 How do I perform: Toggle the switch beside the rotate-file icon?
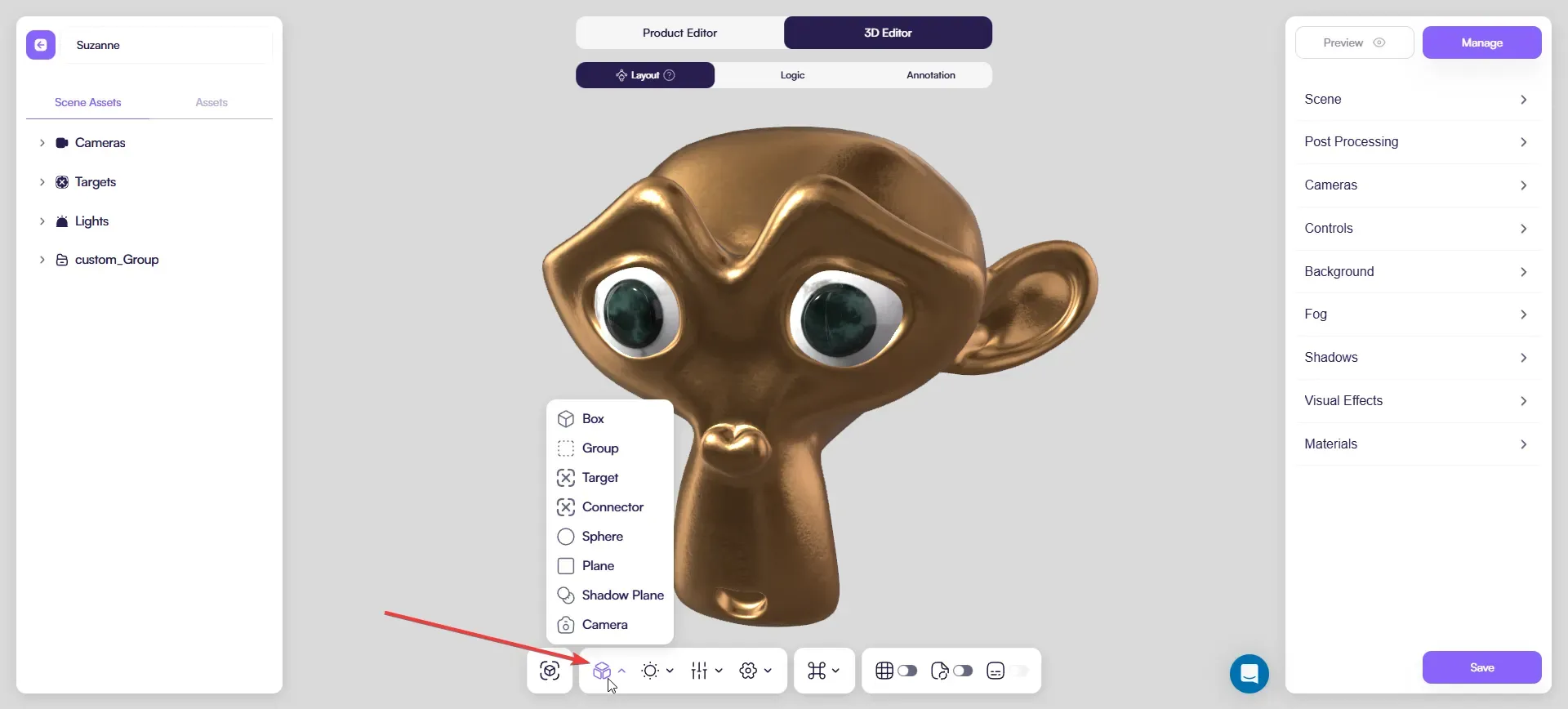tap(963, 671)
